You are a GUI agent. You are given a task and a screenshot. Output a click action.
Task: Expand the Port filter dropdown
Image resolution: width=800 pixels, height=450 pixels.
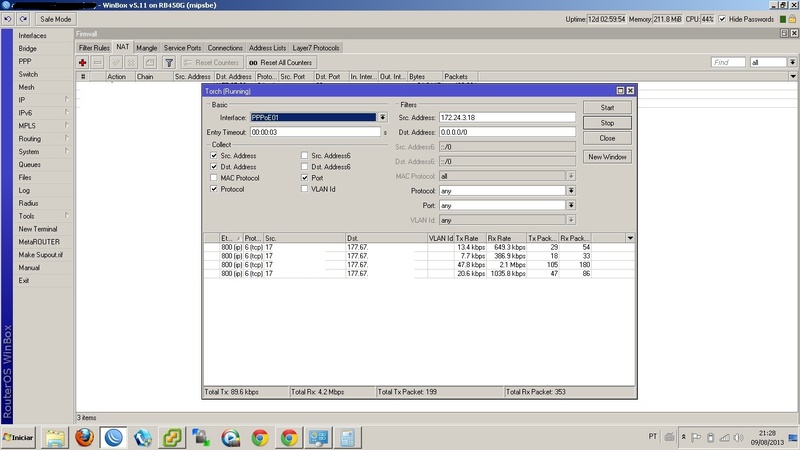click(x=571, y=205)
